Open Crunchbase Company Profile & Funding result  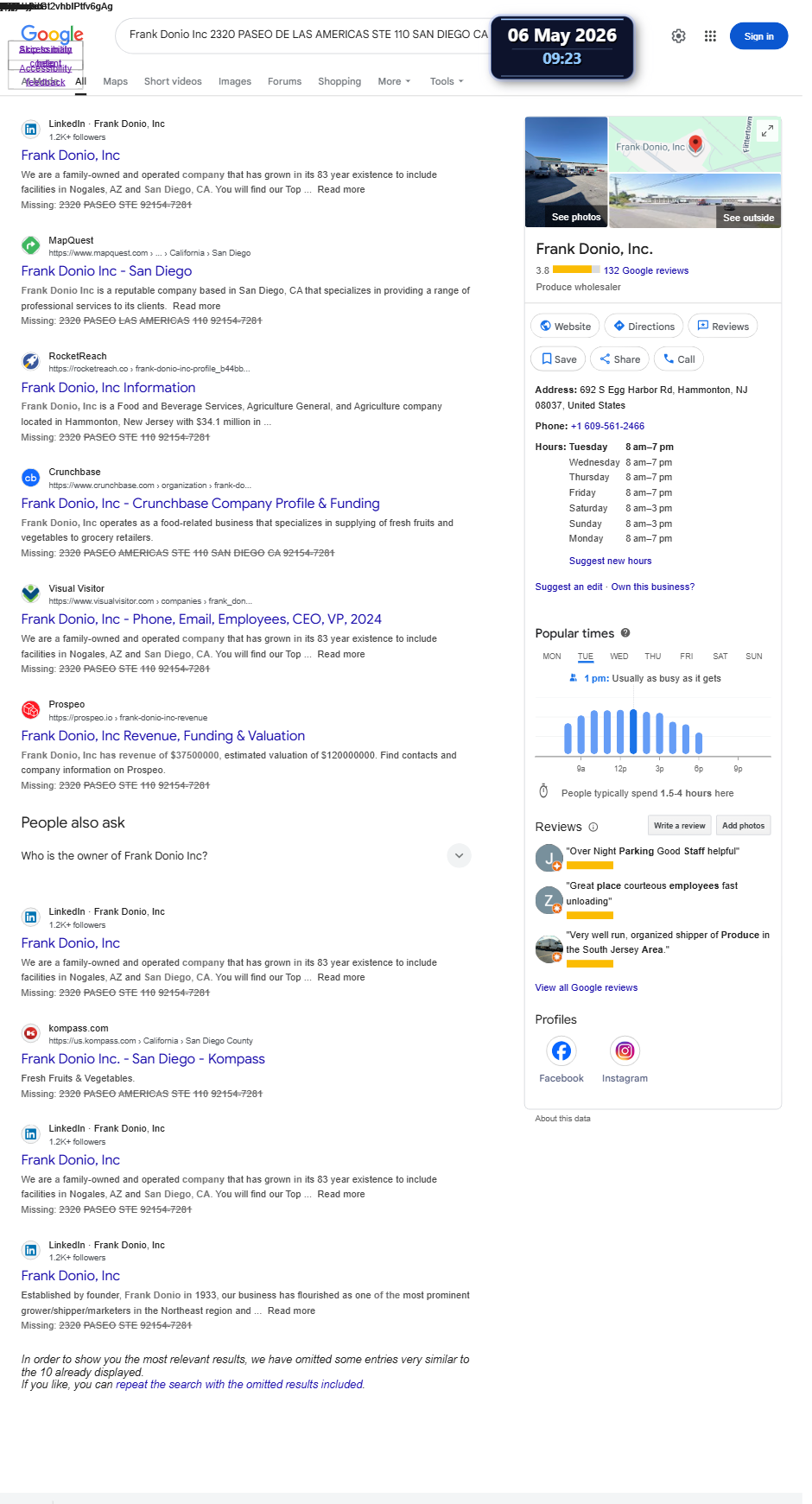200,504
